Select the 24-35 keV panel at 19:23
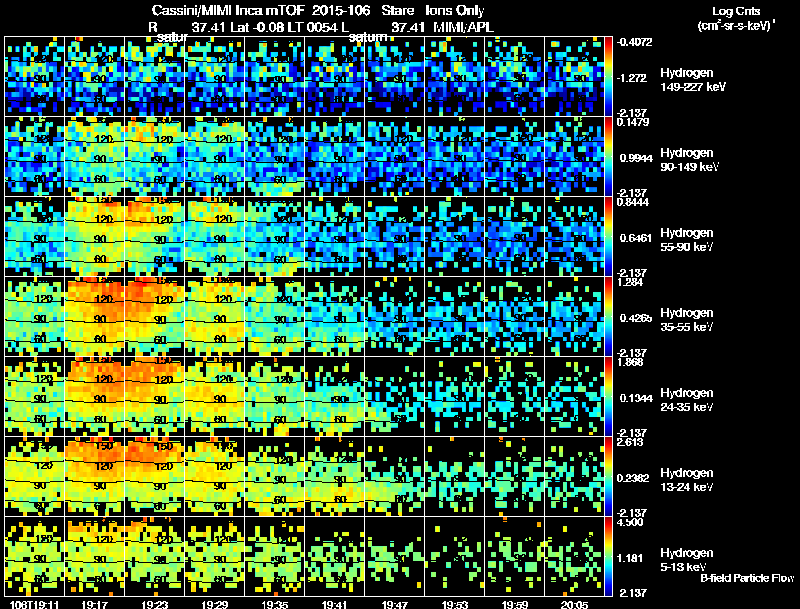800x609 pixels. pyautogui.click(x=155, y=397)
